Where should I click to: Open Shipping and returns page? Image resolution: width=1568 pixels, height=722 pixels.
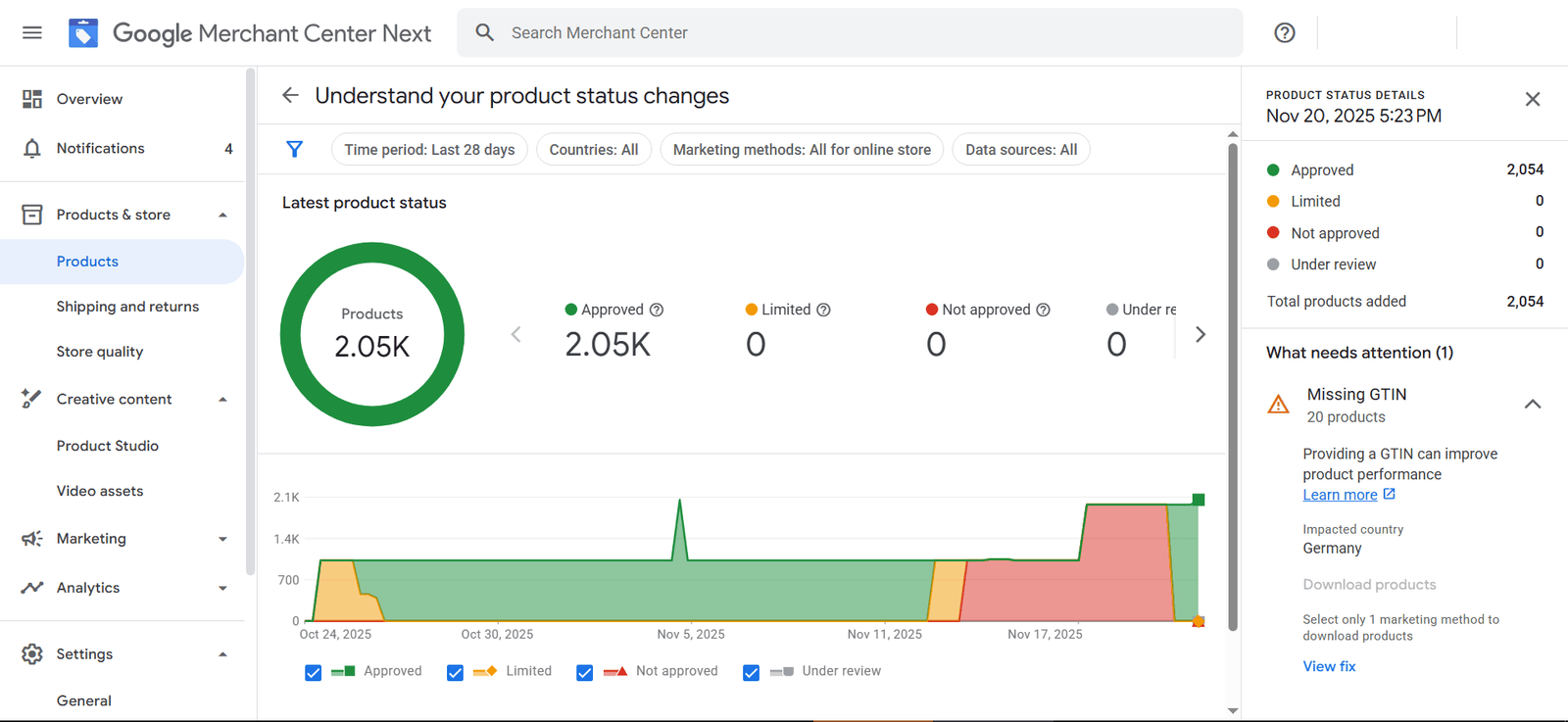[x=127, y=307]
